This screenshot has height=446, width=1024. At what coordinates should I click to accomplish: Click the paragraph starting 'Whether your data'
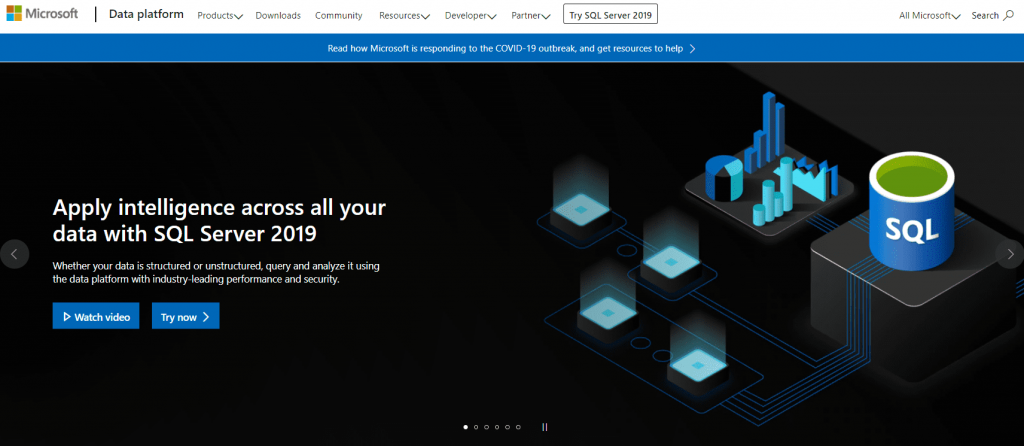click(x=216, y=272)
